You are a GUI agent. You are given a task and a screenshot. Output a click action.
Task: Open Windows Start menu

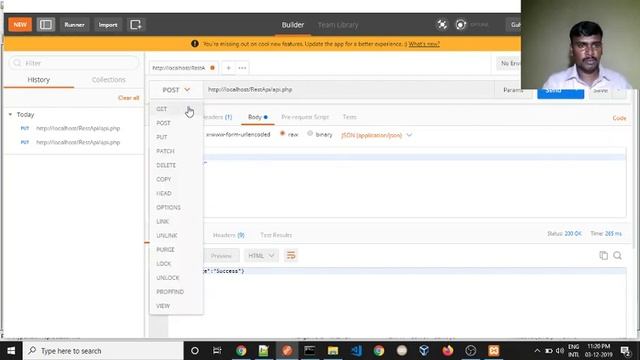11,351
